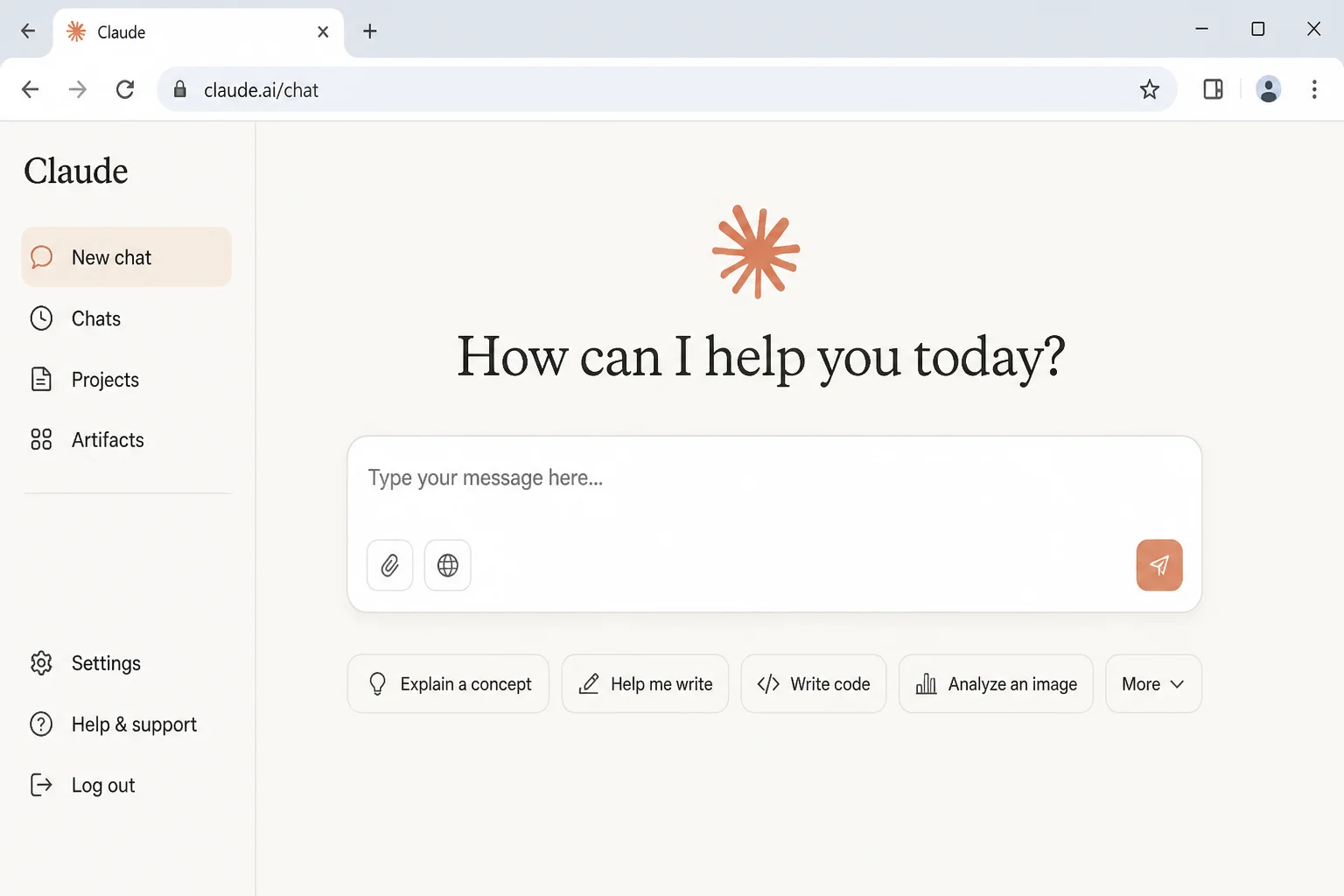Open the browser profile avatar
The image size is (1344, 896).
coord(1269,89)
